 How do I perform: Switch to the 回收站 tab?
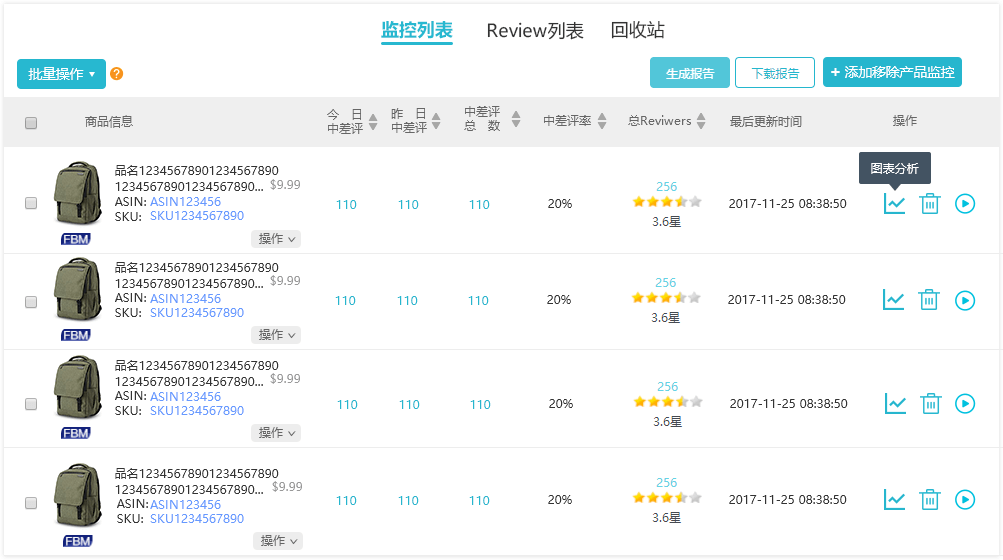coord(638,31)
